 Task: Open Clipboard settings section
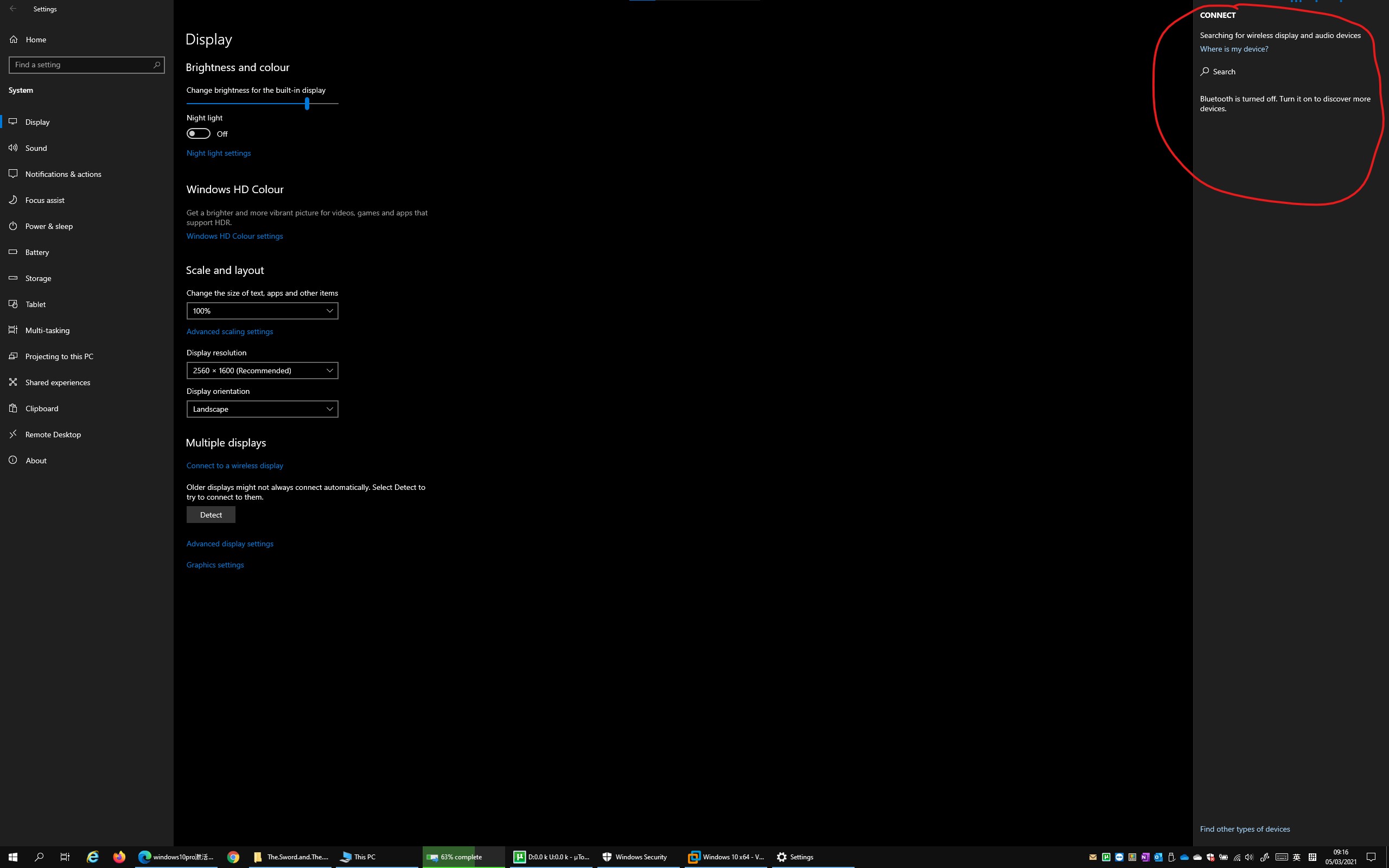point(41,409)
